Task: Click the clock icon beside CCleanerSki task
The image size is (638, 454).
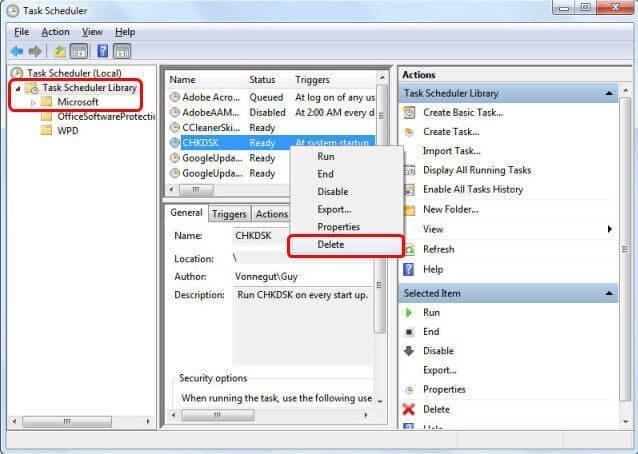Action: [175, 127]
